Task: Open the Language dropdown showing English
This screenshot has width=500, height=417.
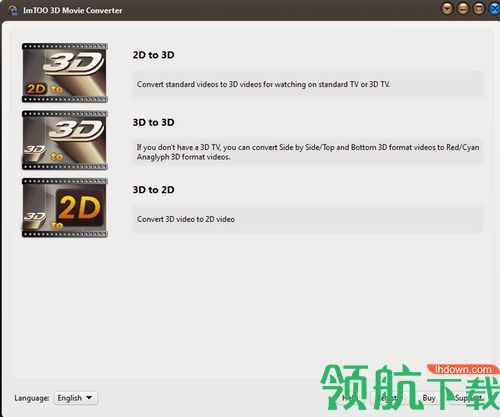Action: [x=76, y=398]
